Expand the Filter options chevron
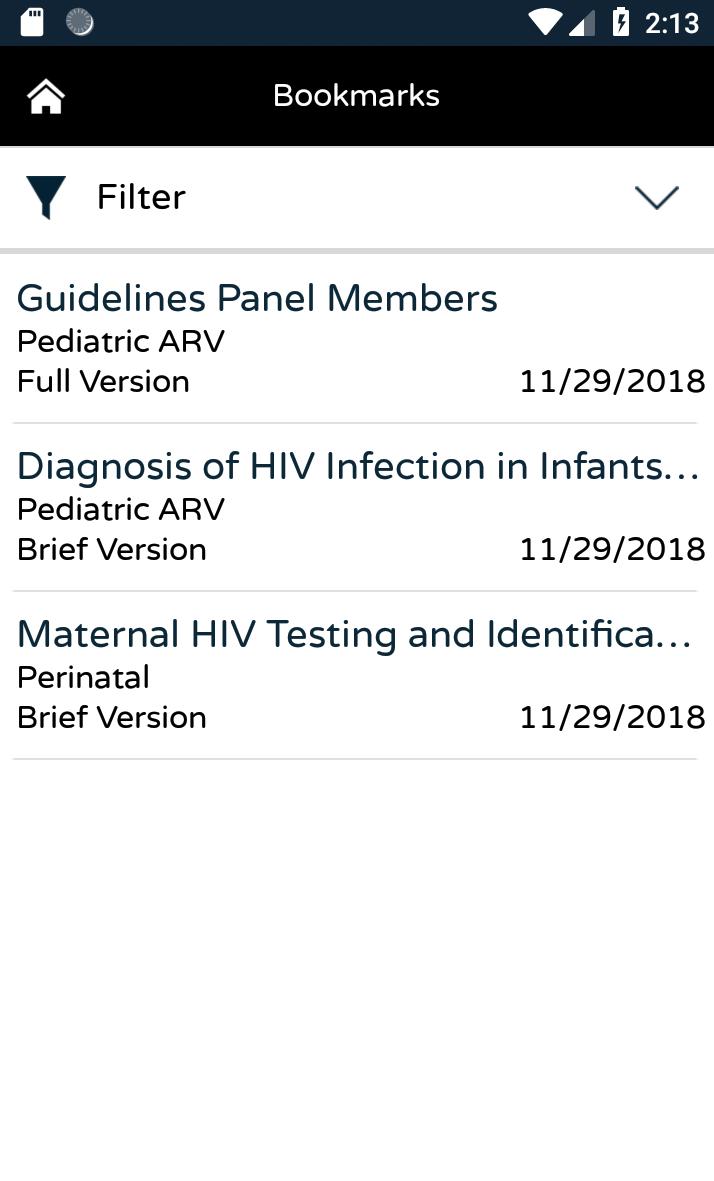Image resolution: width=714 pixels, height=1181 pixels. click(x=656, y=196)
